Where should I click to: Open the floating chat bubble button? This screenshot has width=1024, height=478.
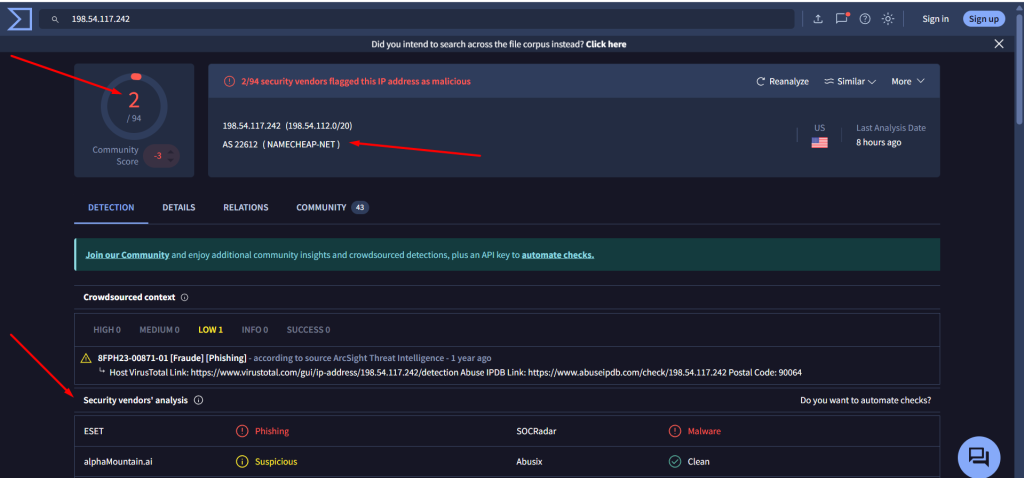979,457
